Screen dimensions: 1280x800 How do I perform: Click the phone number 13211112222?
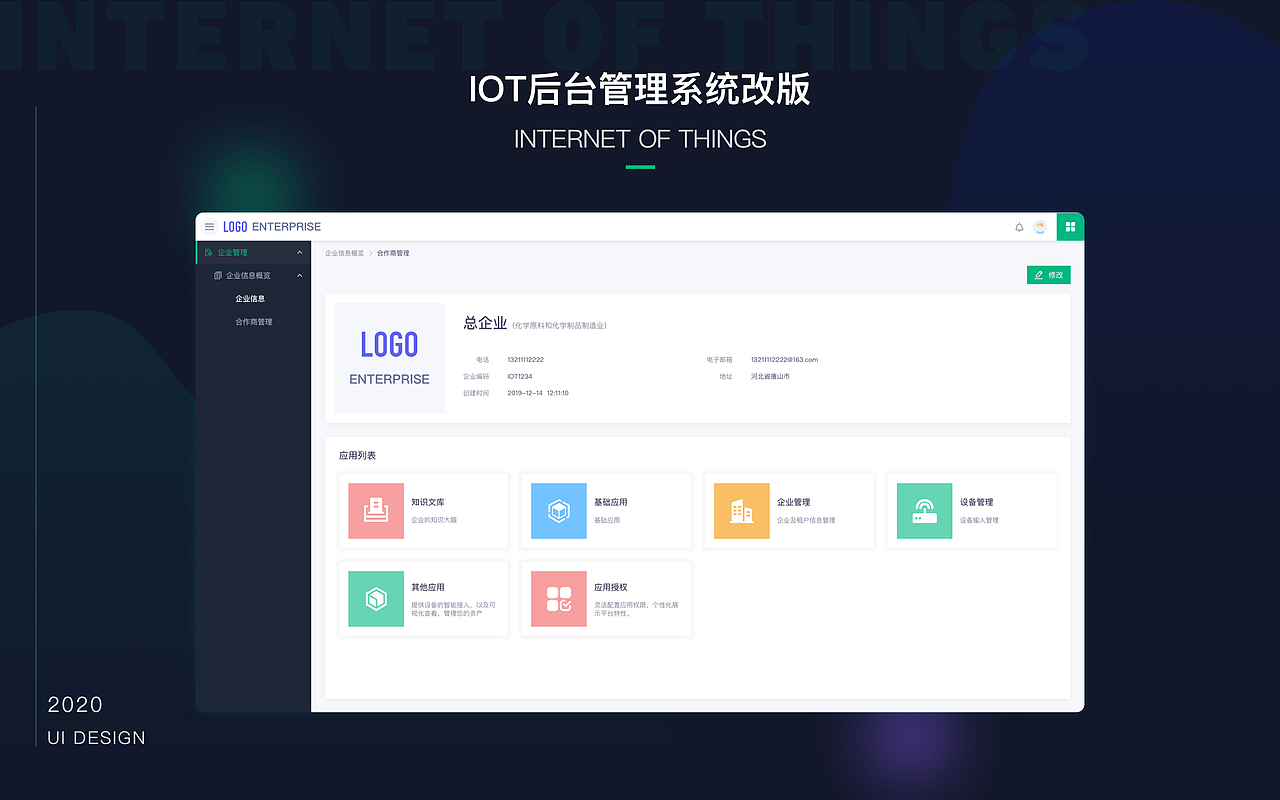526,360
